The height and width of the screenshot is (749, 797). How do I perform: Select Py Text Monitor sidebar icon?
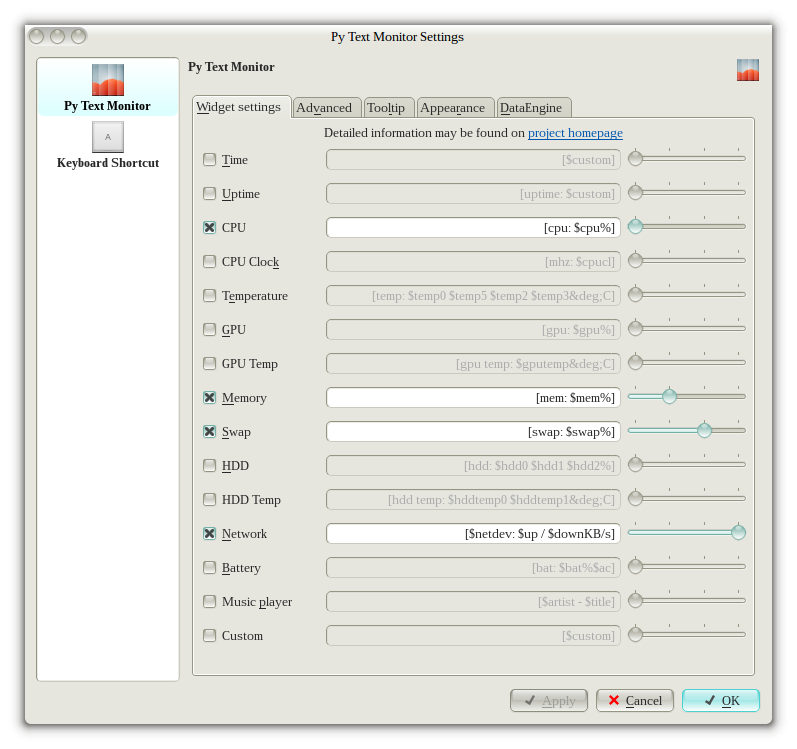tap(108, 80)
